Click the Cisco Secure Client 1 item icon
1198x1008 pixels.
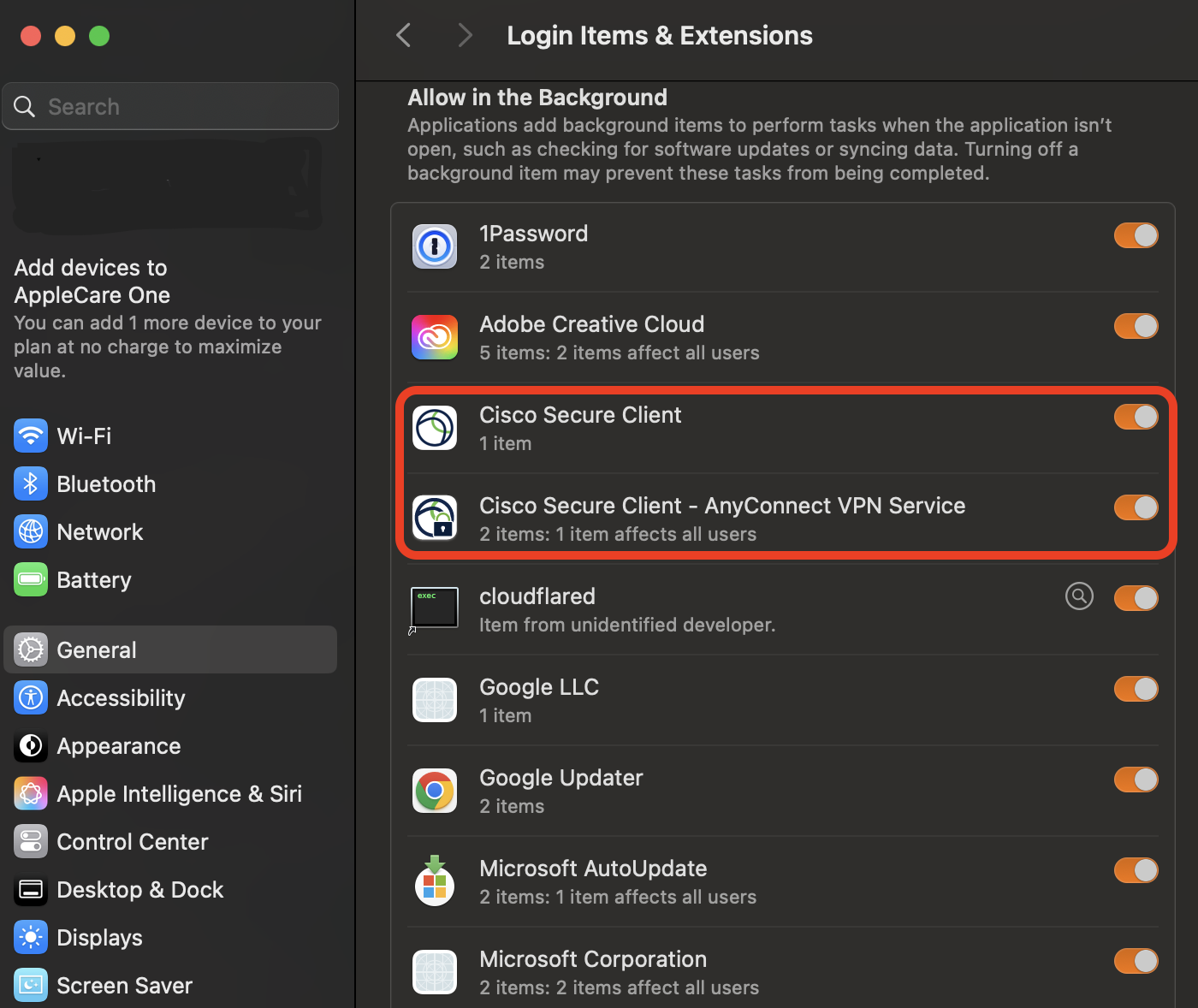pos(435,428)
